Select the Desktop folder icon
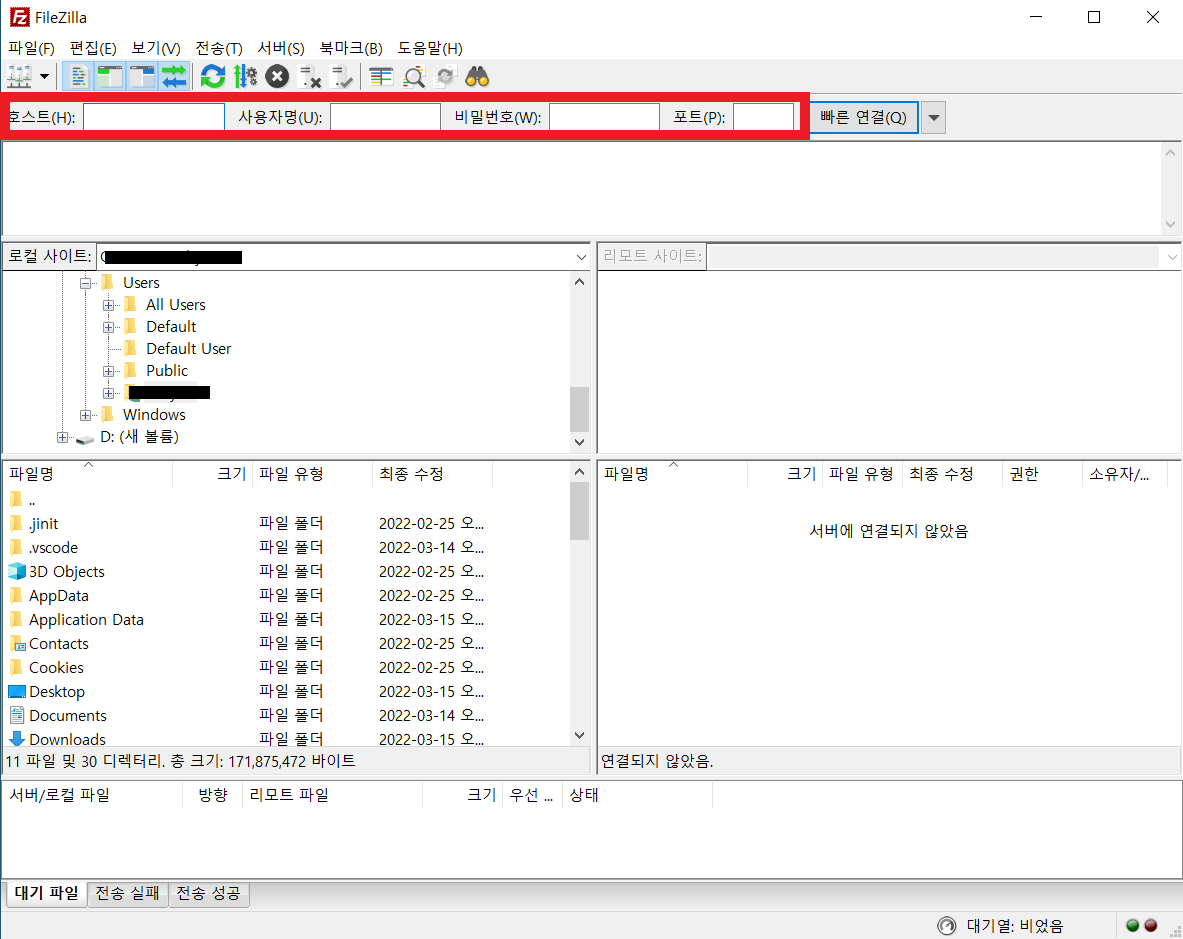 [17, 692]
